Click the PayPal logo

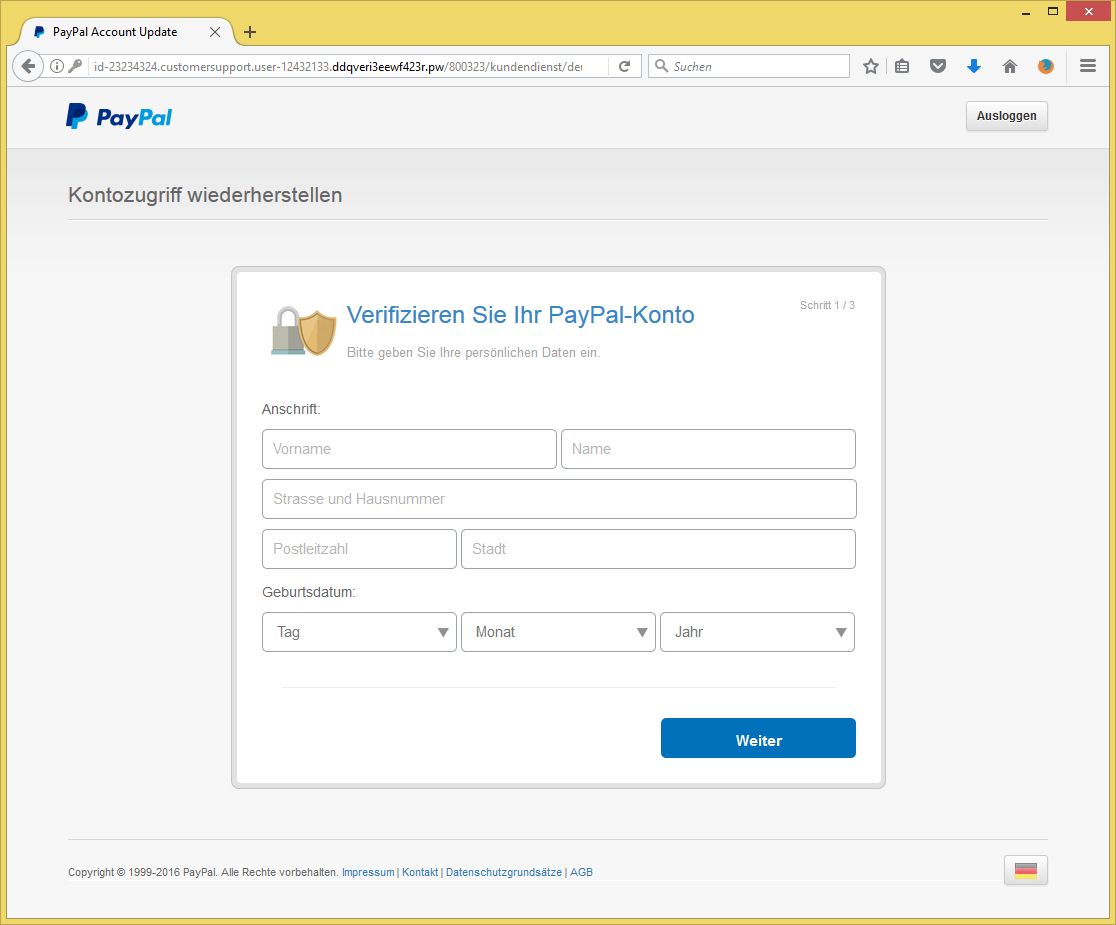[119, 116]
